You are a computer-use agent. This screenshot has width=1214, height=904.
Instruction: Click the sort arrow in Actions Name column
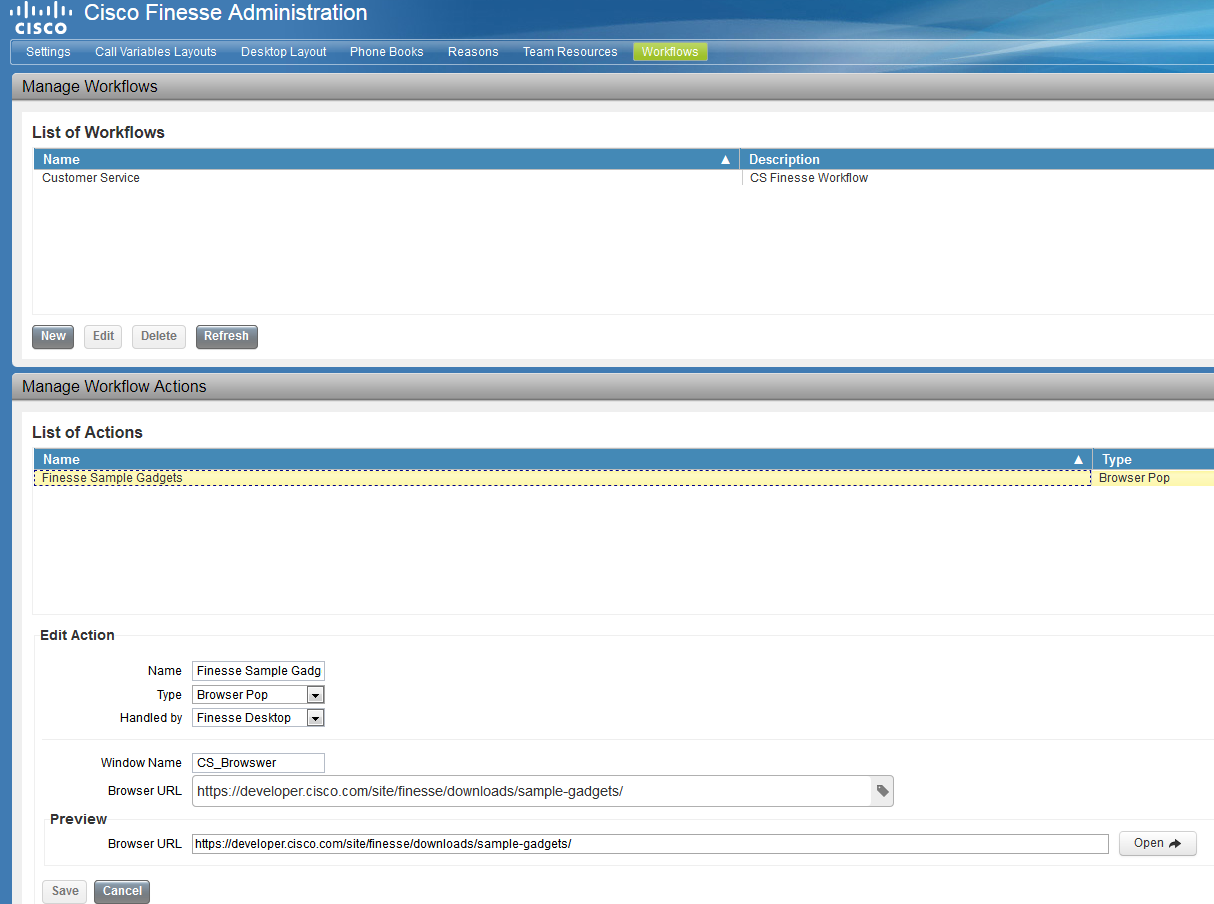[x=1078, y=460]
